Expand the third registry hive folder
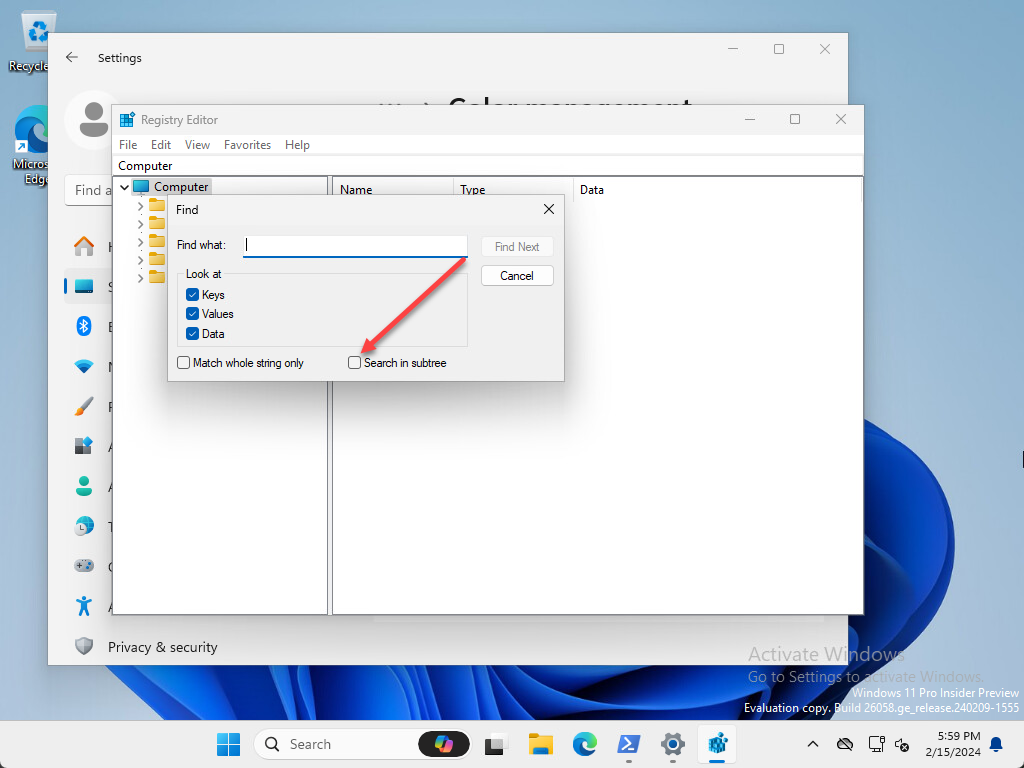The image size is (1024, 768). pyautogui.click(x=140, y=242)
